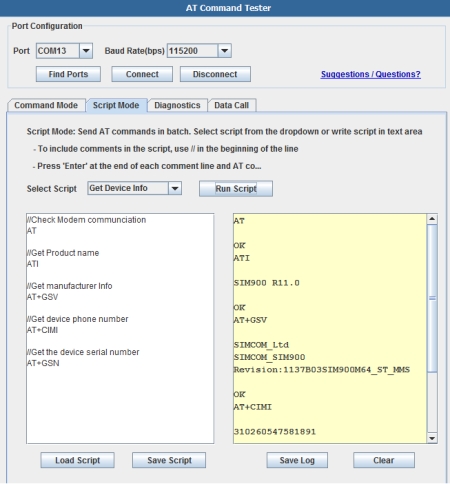Screen dimensions: 450x484
Task: Clear the yellow log output
Action: (384, 460)
